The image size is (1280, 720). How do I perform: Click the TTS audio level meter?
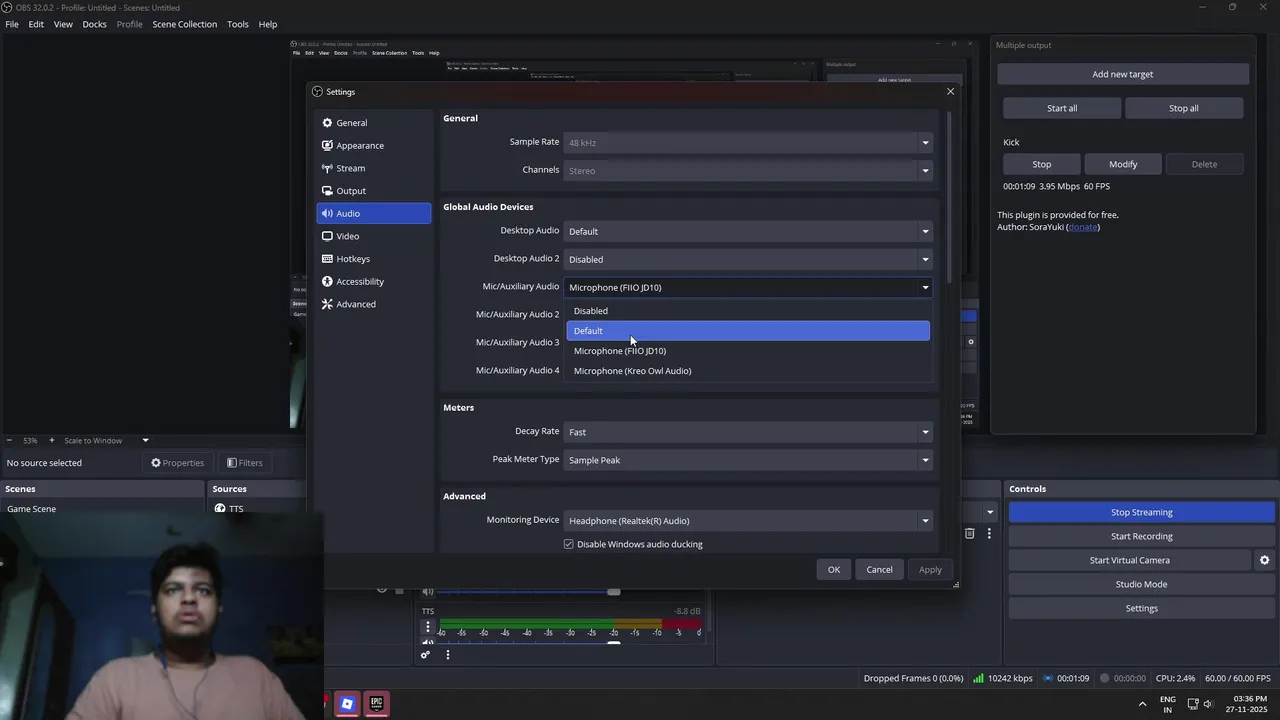(x=570, y=625)
